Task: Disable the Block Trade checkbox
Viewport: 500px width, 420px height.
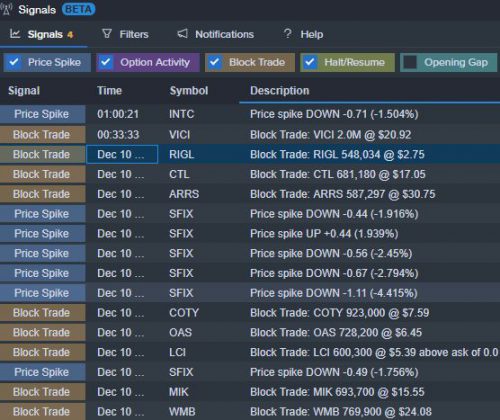Action: click(215, 62)
